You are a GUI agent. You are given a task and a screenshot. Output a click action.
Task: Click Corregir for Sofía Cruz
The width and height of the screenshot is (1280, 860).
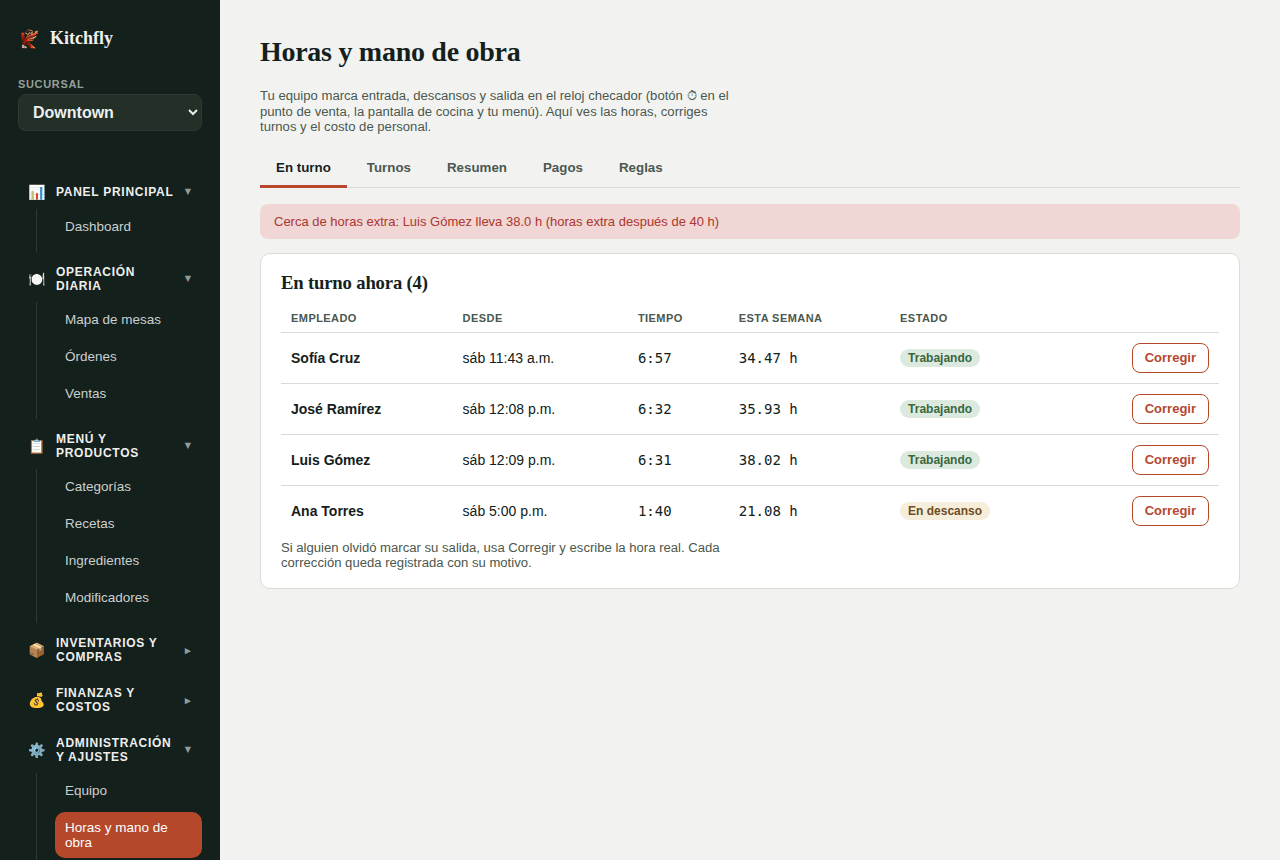pos(1170,358)
